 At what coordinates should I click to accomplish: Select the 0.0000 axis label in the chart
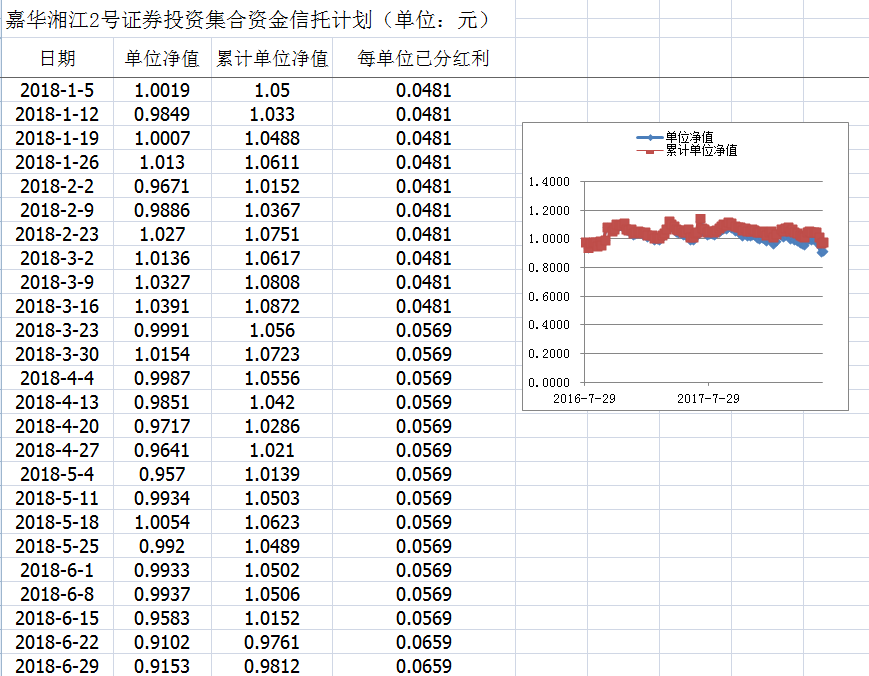(x=547, y=383)
